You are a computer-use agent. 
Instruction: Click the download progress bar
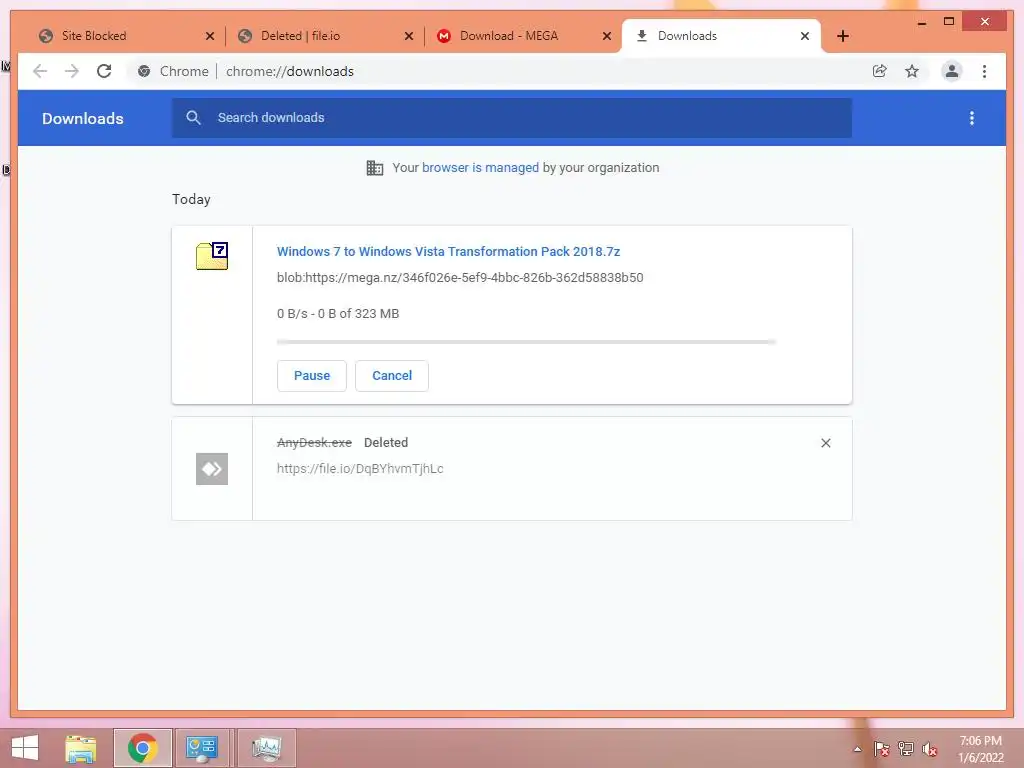click(526, 342)
